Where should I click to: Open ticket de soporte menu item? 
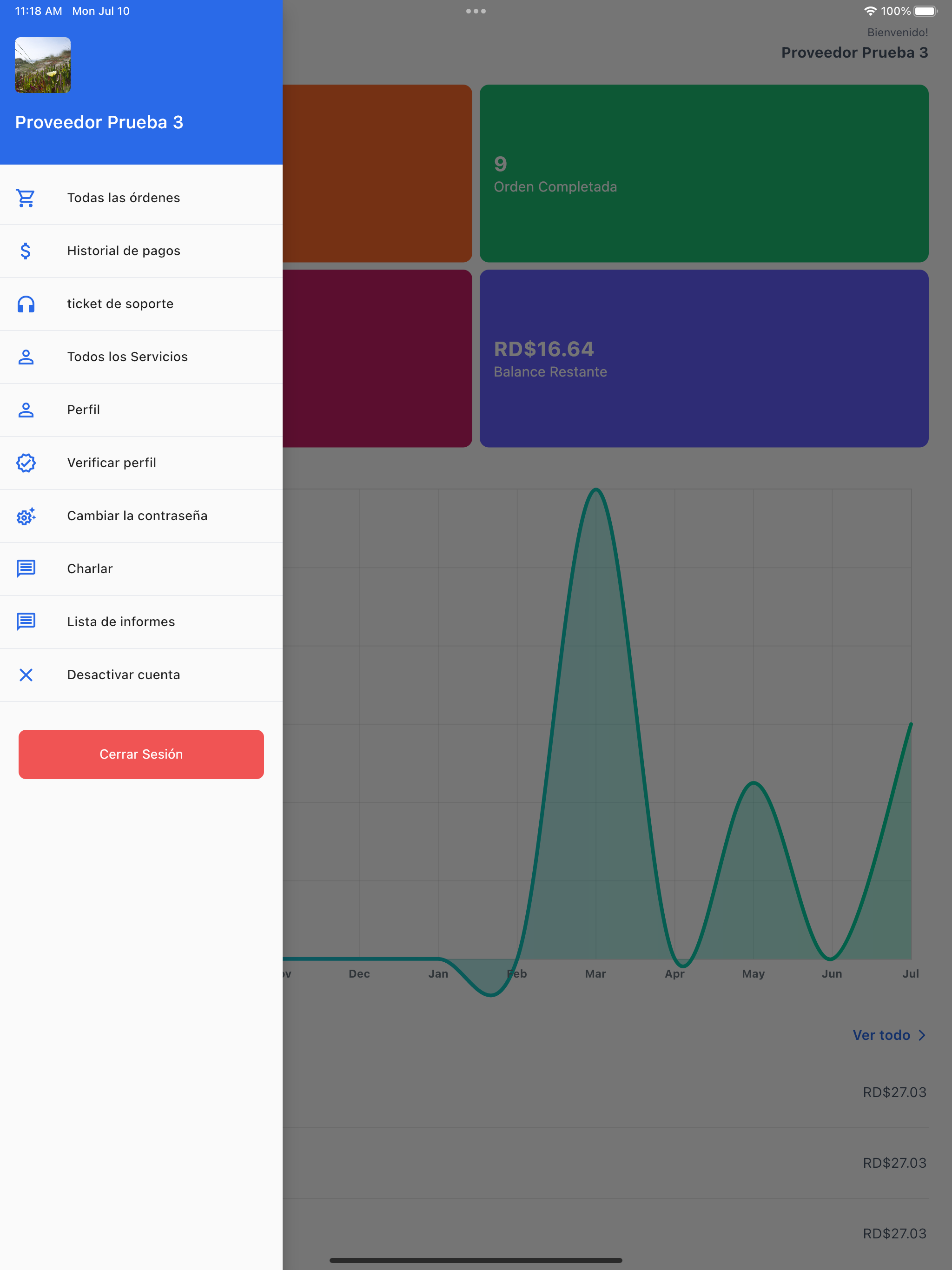[141, 304]
